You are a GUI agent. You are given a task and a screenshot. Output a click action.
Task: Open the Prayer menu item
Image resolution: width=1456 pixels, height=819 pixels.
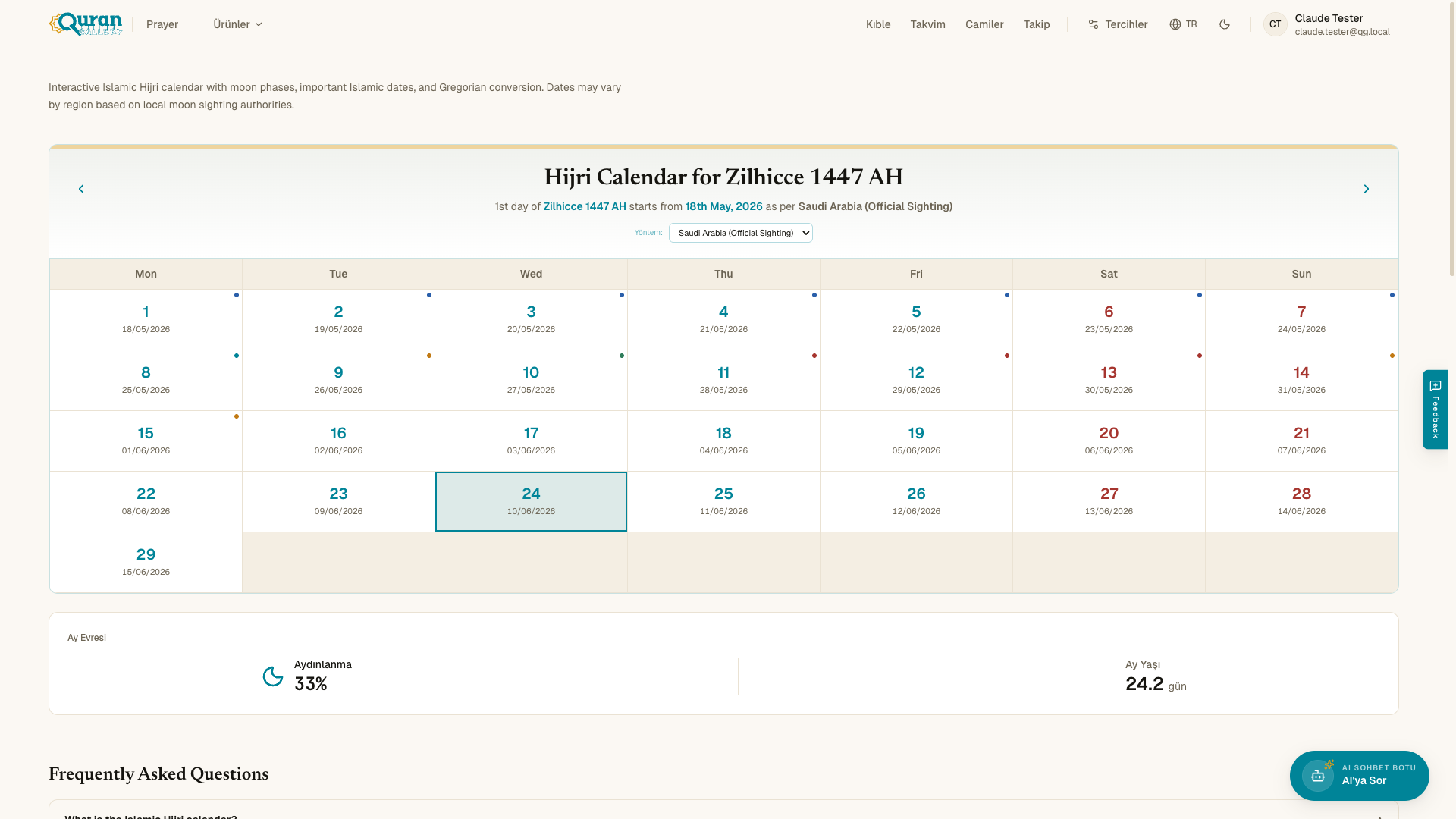162,24
